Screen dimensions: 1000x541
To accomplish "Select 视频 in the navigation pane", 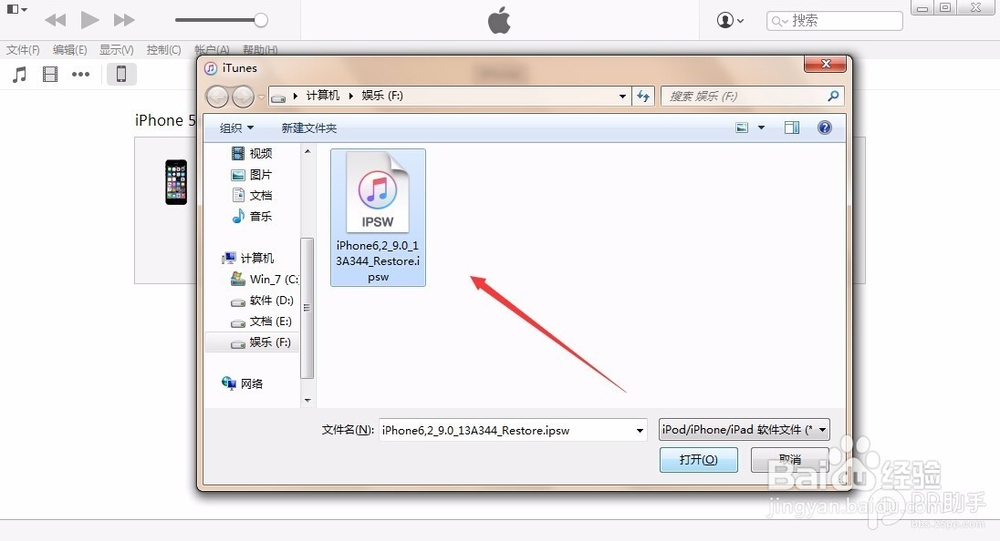I will tap(253, 153).
